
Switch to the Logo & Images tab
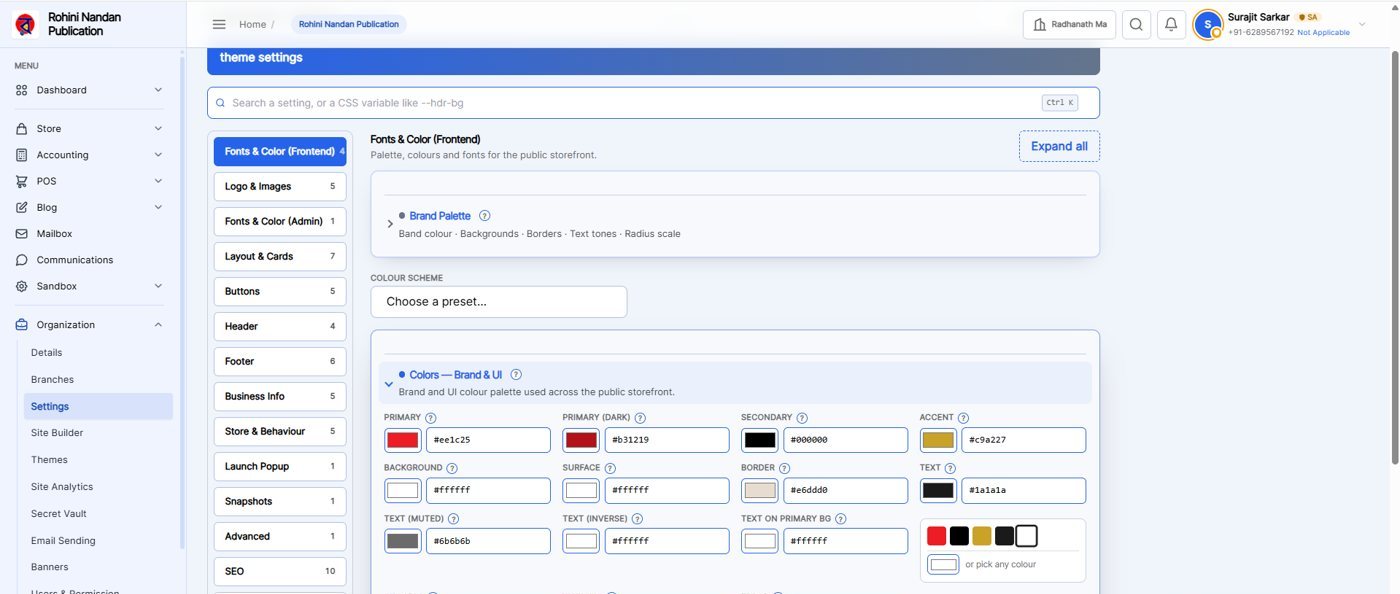(280, 187)
